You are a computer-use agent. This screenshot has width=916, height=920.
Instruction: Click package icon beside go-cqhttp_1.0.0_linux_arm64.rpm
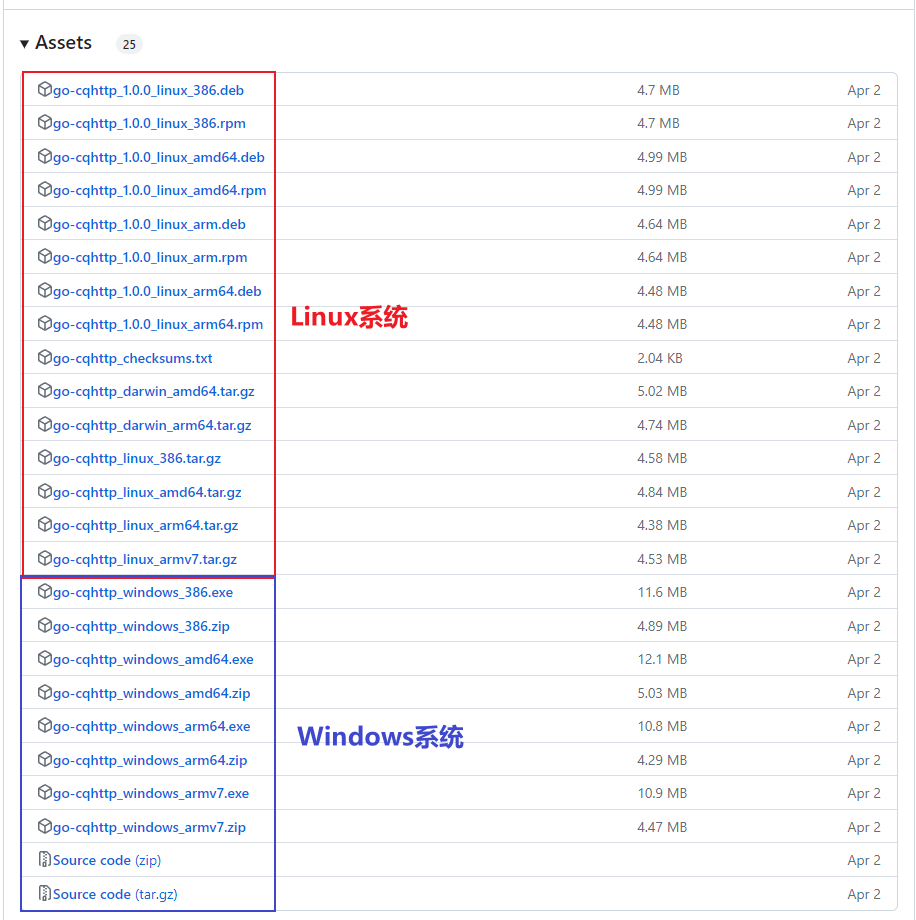pos(45,323)
